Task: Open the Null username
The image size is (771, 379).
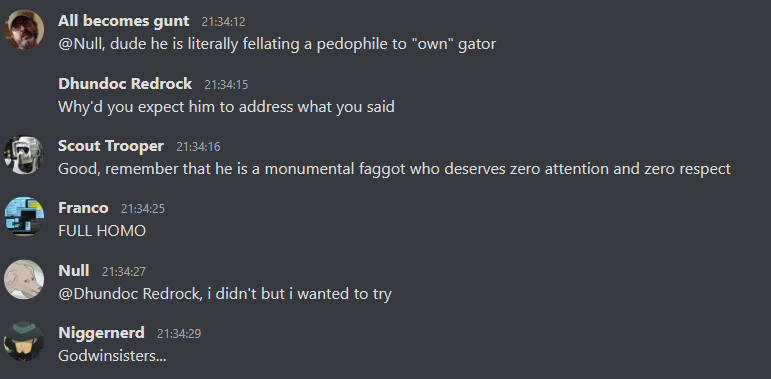Action: pos(74,270)
